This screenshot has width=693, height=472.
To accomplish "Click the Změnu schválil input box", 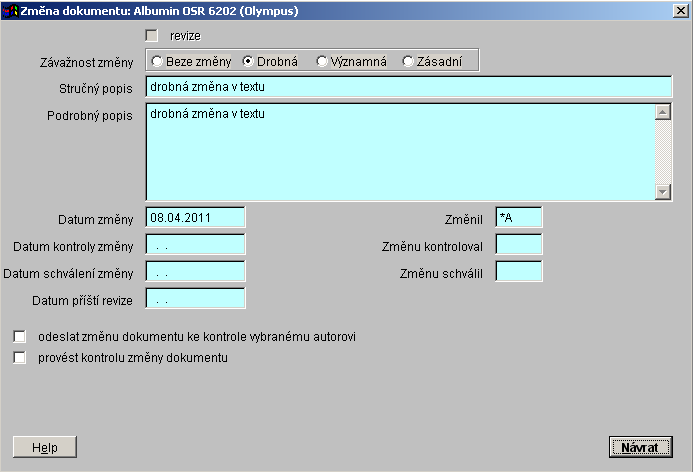I will (518, 272).
